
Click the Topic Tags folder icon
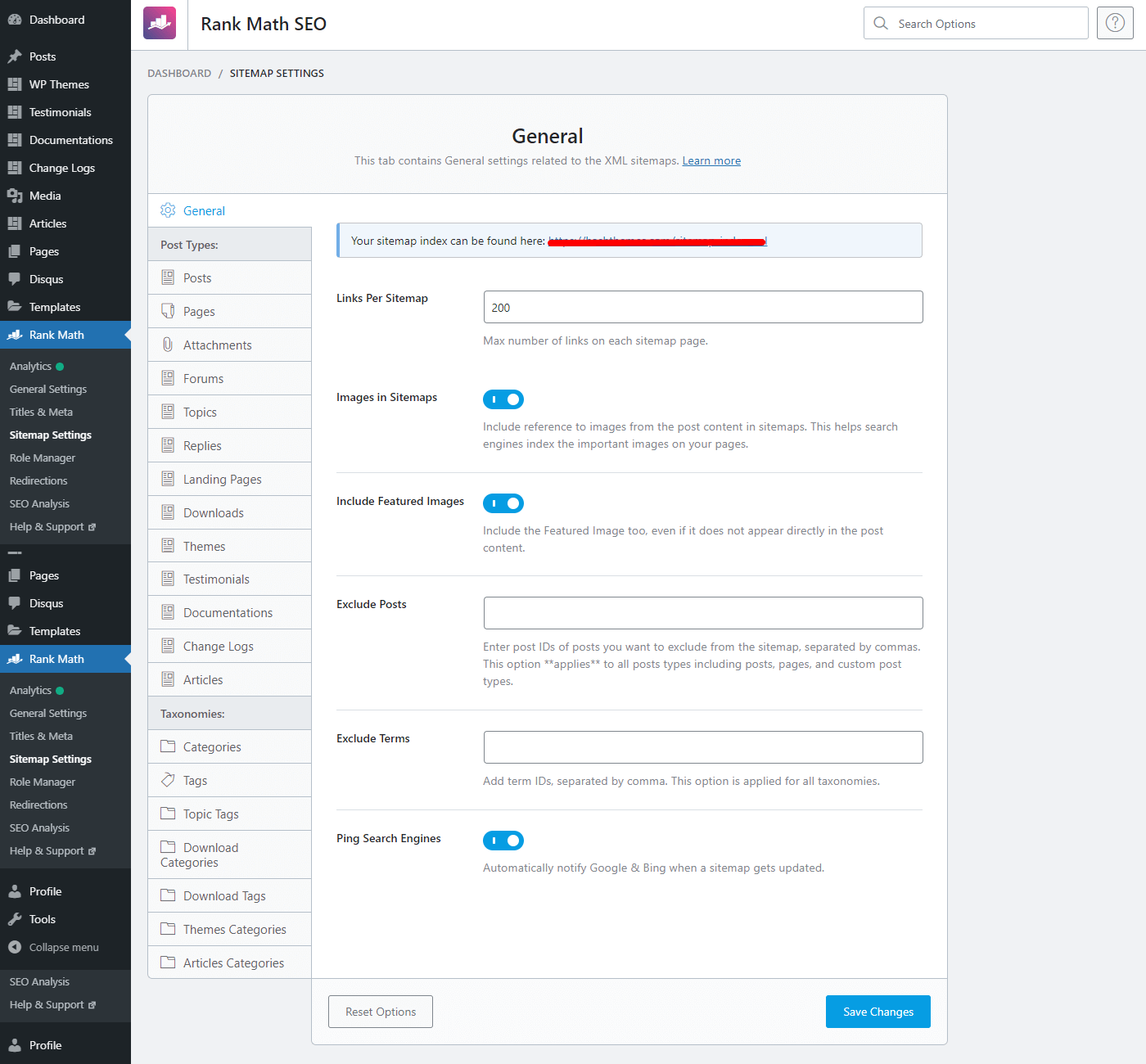point(168,814)
